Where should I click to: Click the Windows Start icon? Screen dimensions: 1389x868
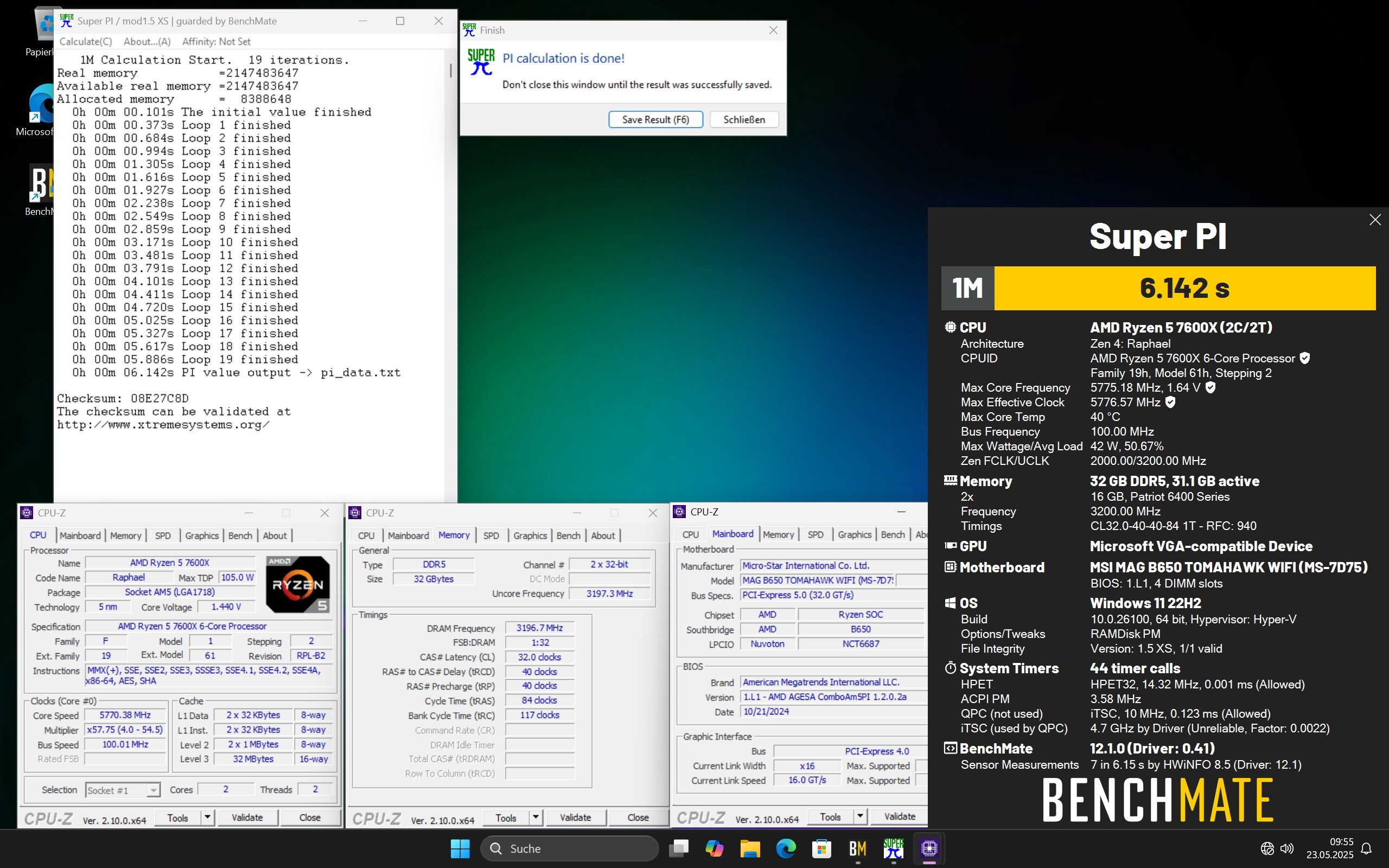pos(460,848)
